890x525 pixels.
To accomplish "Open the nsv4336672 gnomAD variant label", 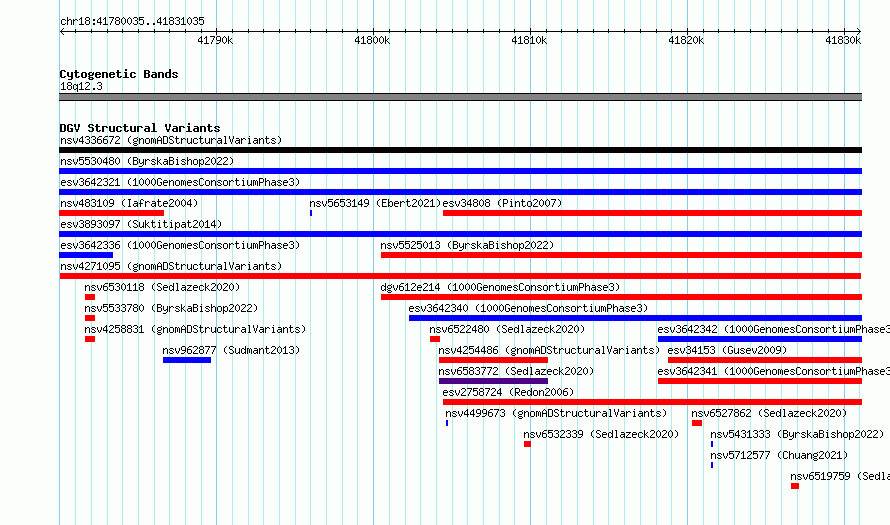I will pyautogui.click(x=171, y=140).
